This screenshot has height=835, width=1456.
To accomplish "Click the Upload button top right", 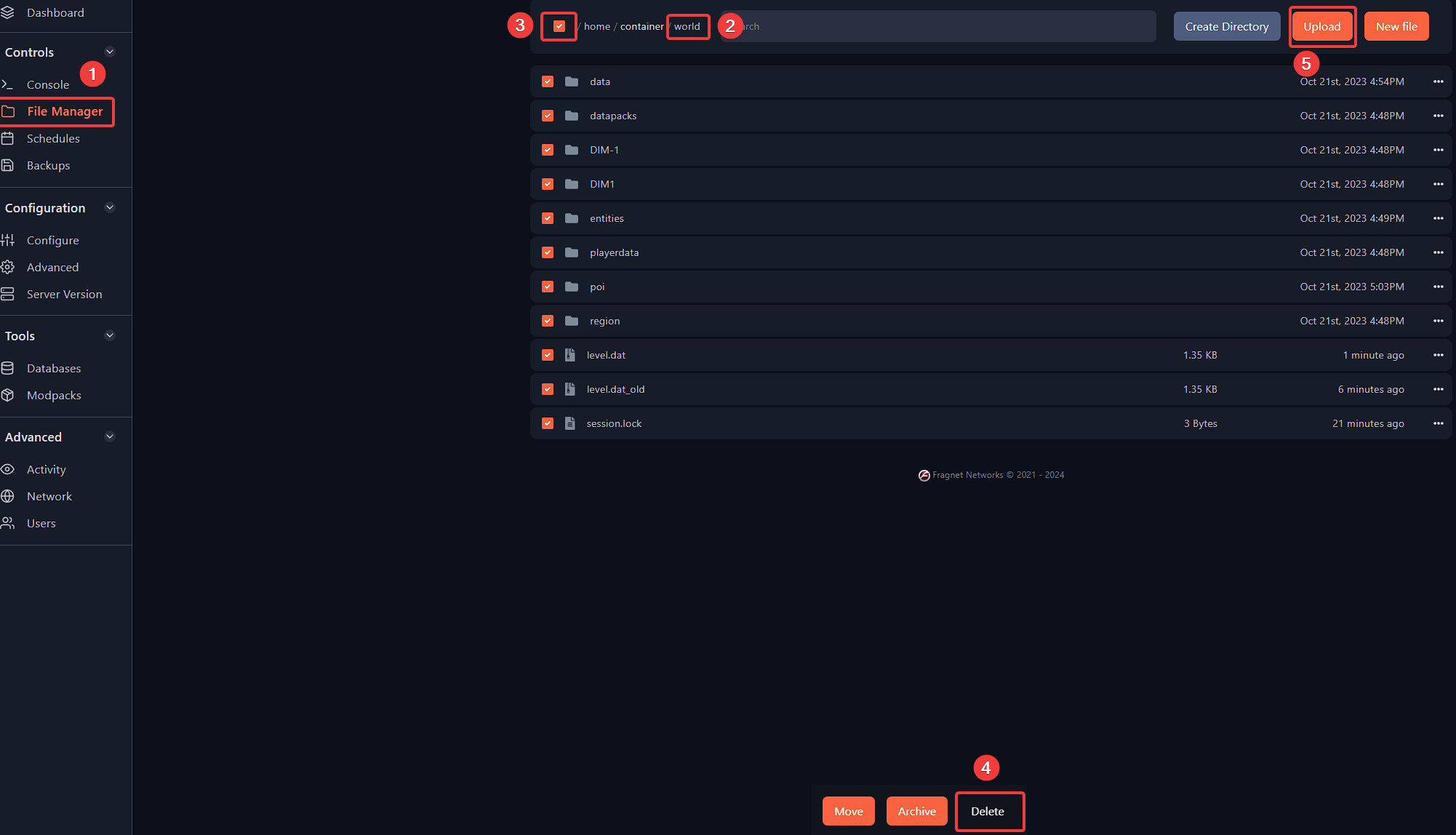I will (x=1321, y=25).
